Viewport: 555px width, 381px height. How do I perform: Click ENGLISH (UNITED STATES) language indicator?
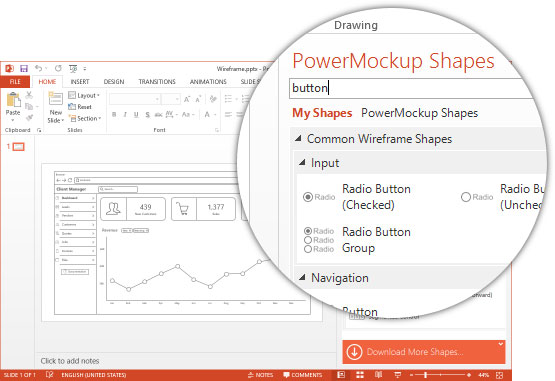[x=94, y=375]
